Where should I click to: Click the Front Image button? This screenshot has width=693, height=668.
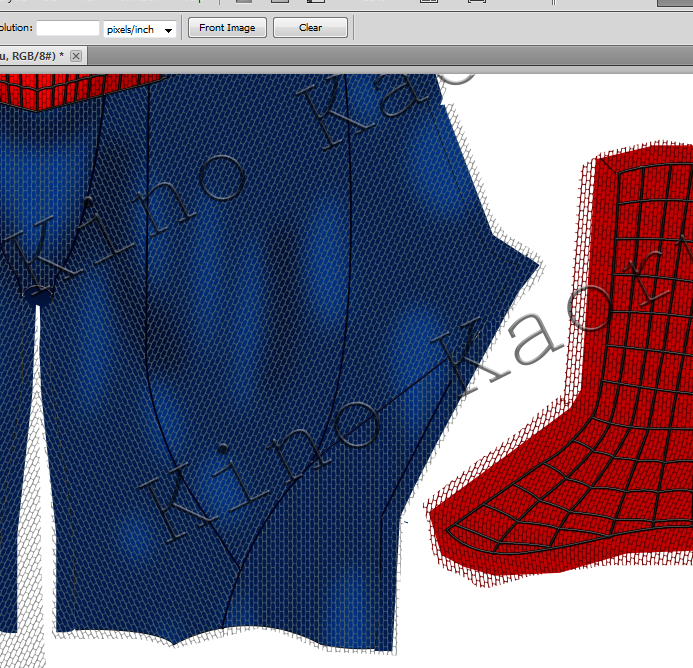[x=227, y=28]
